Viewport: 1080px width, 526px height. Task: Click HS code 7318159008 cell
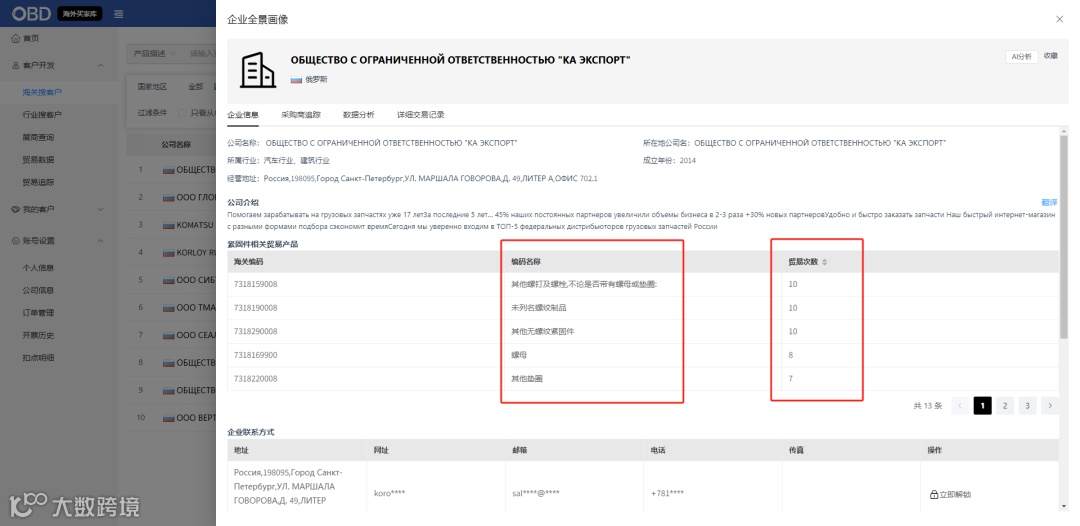coord(256,284)
